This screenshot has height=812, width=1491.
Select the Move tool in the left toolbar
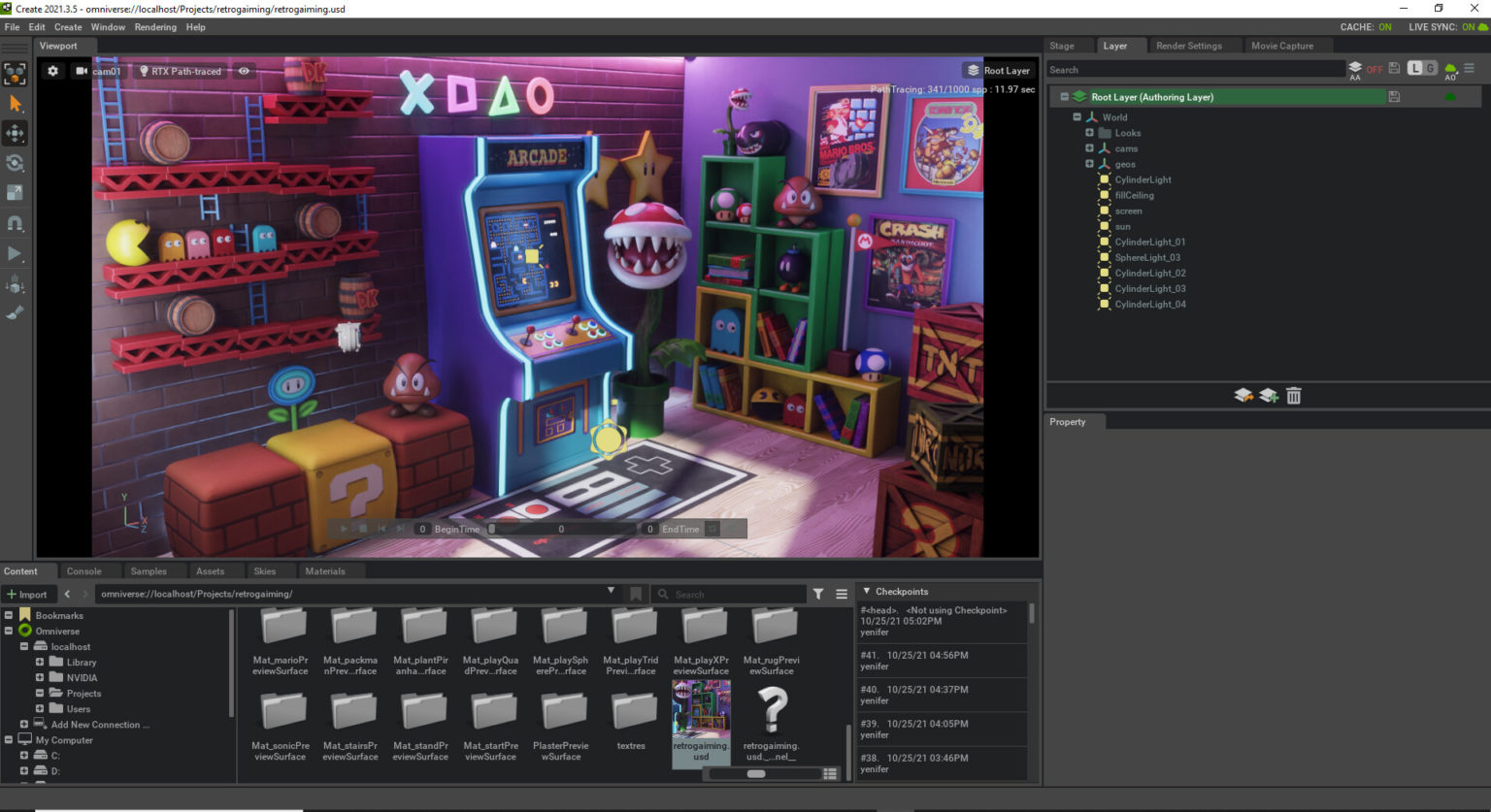(15, 133)
